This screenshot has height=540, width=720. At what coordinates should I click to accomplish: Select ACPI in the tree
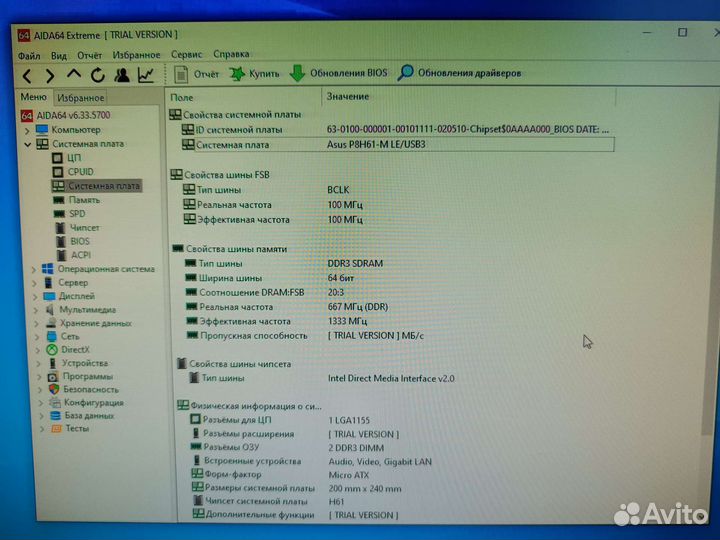(x=81, y=255)
